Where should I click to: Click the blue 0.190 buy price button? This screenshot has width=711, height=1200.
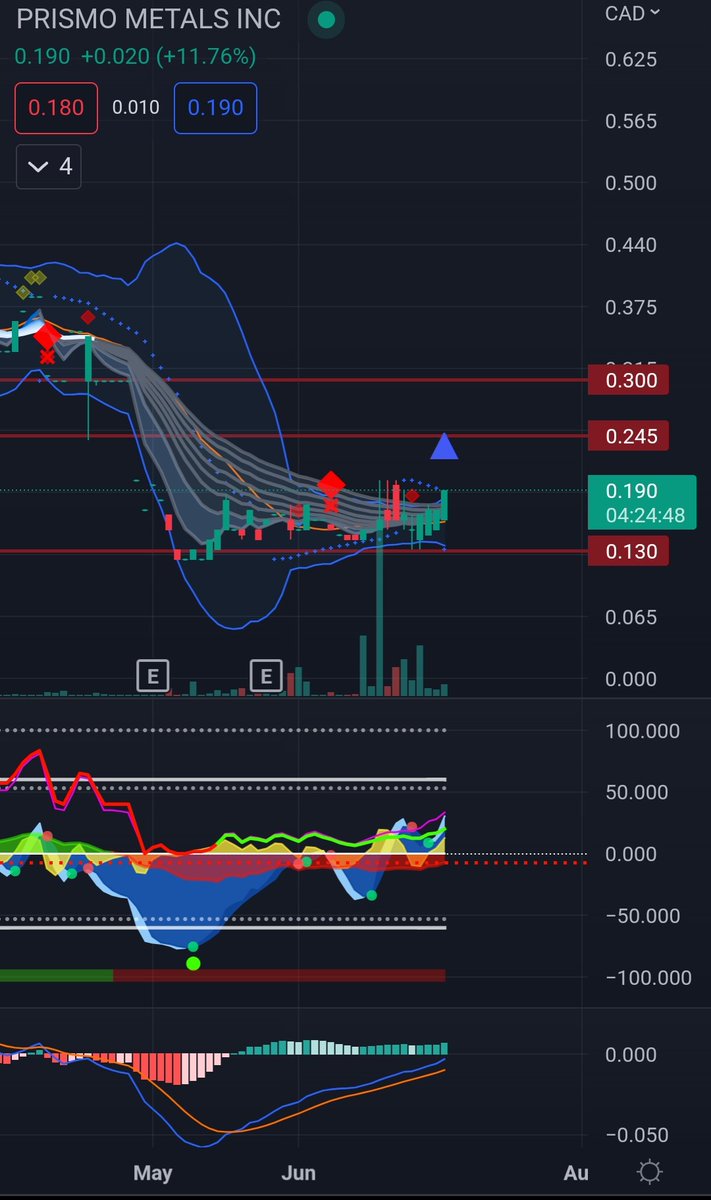216,108
